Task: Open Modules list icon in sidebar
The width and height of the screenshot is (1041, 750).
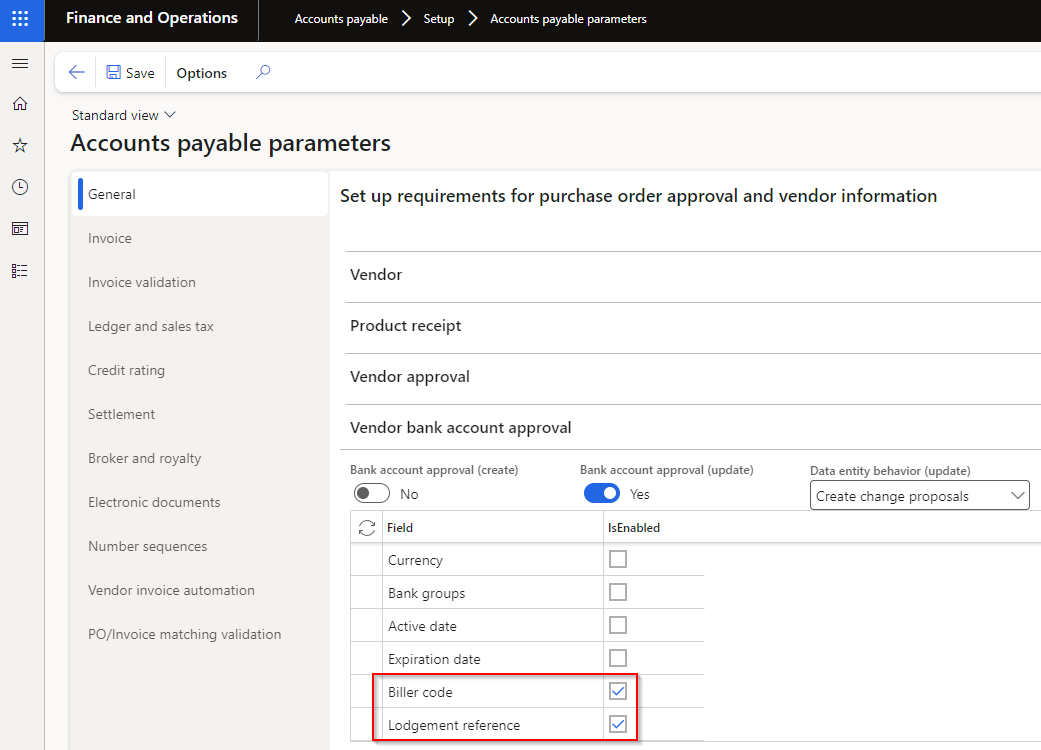Action: tap(20, 270)
